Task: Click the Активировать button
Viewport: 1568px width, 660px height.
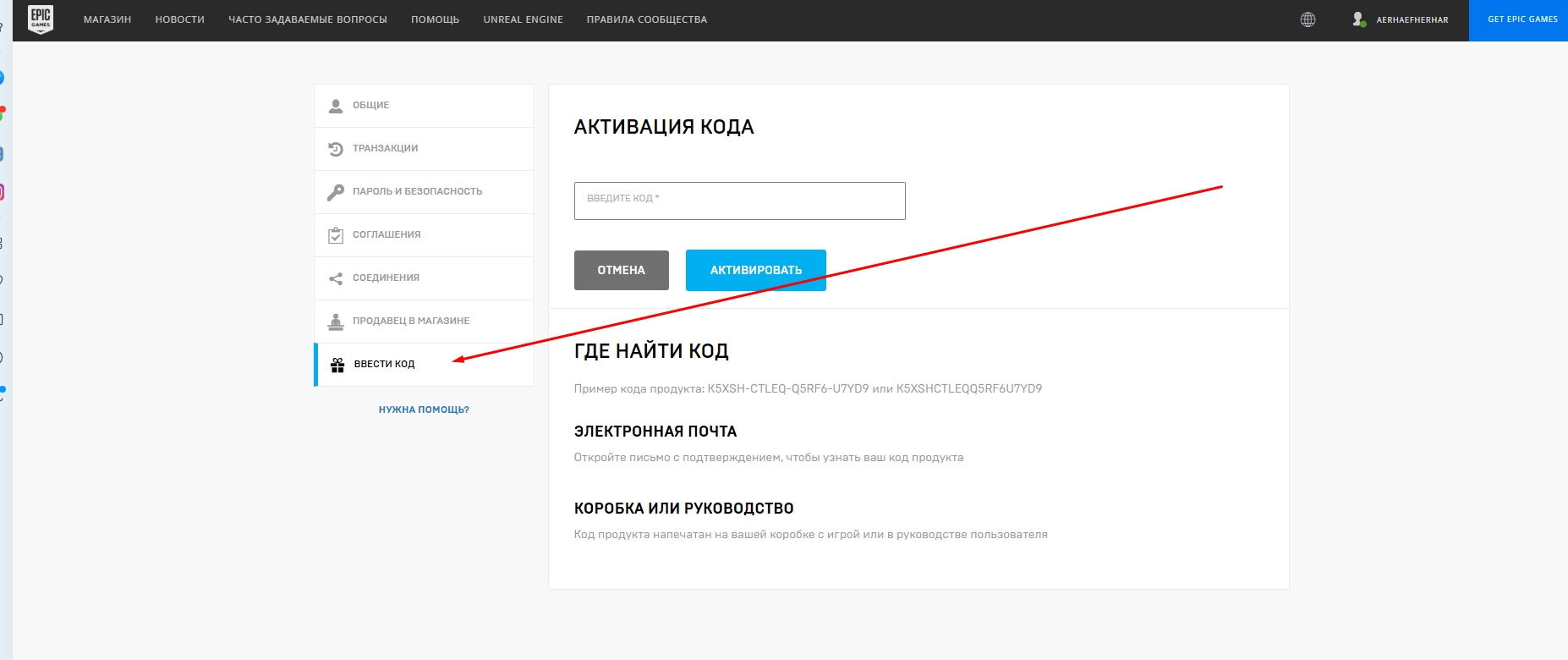Action: (x=755, y=270)
